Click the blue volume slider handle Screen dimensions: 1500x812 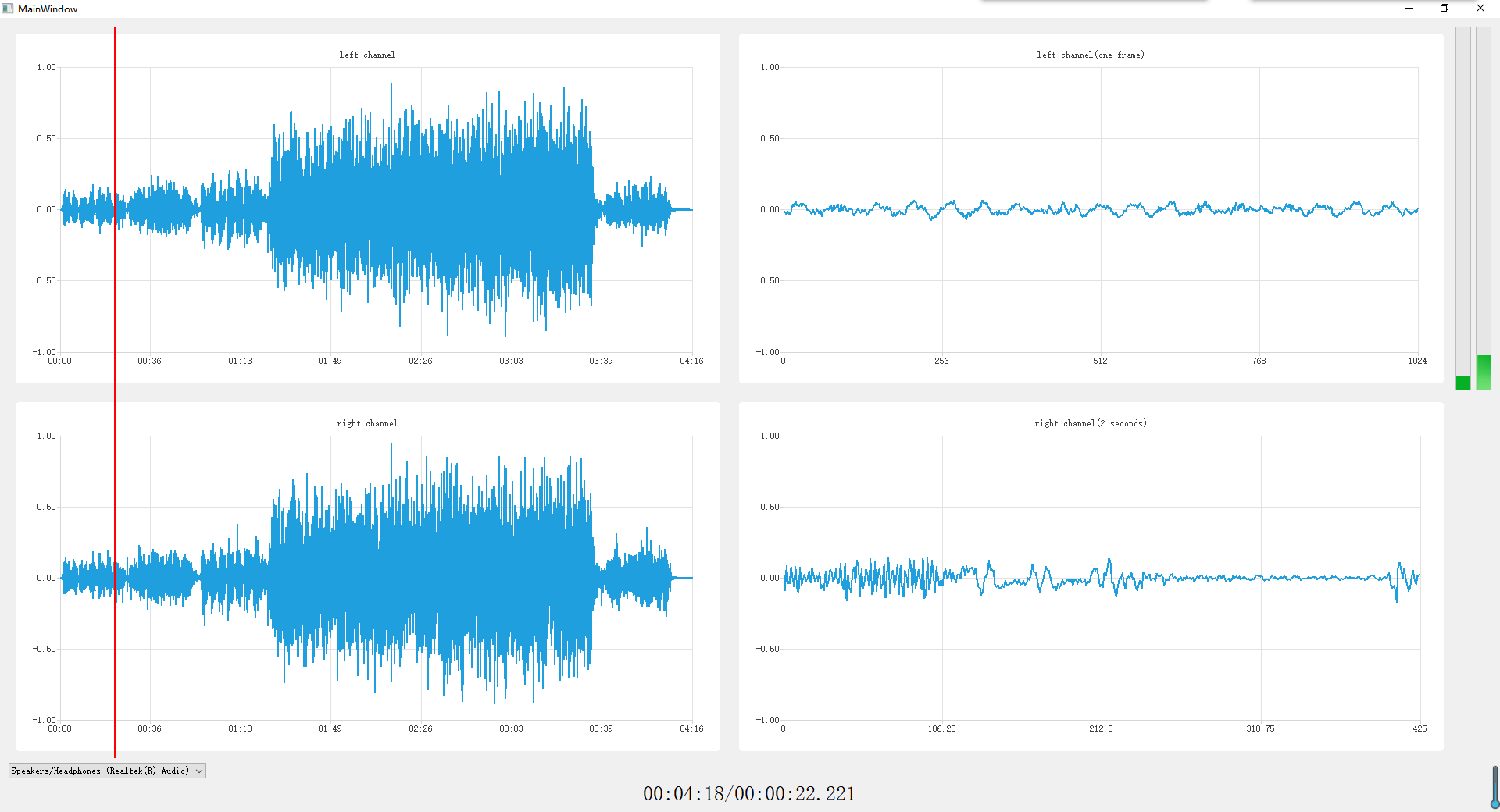1495,803
